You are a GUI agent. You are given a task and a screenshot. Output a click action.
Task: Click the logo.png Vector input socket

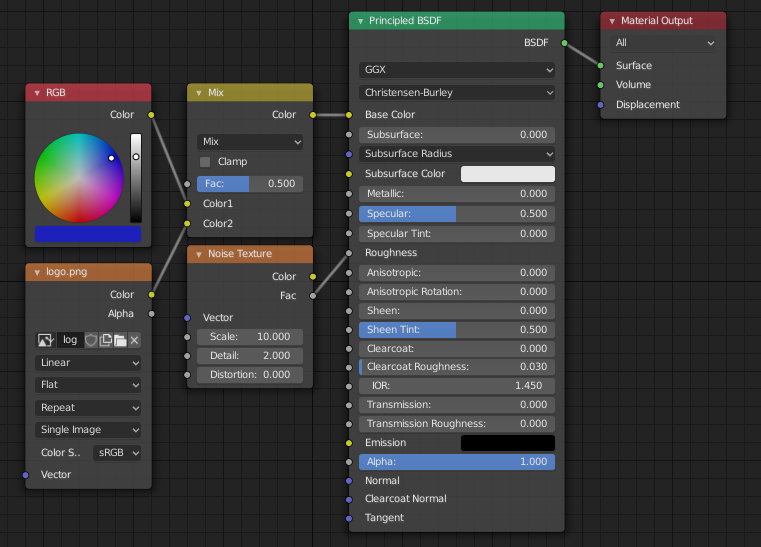[26, 475]
